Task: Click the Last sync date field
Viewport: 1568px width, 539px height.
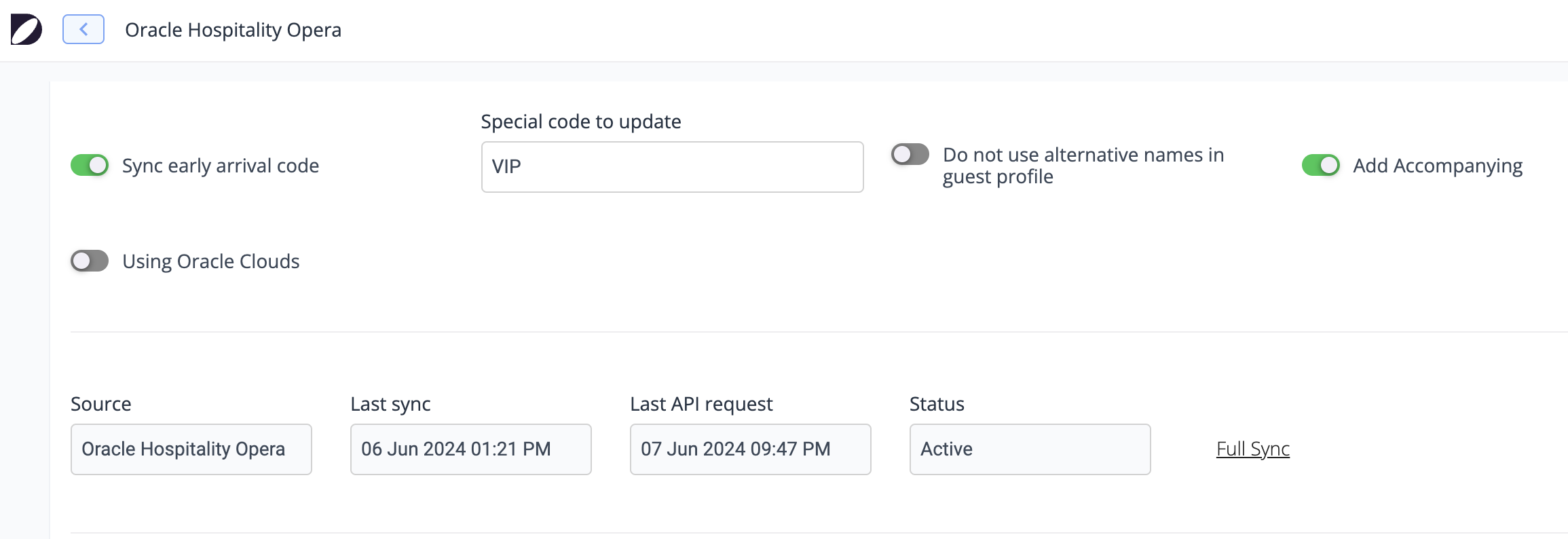Action: tap(471, 449)
